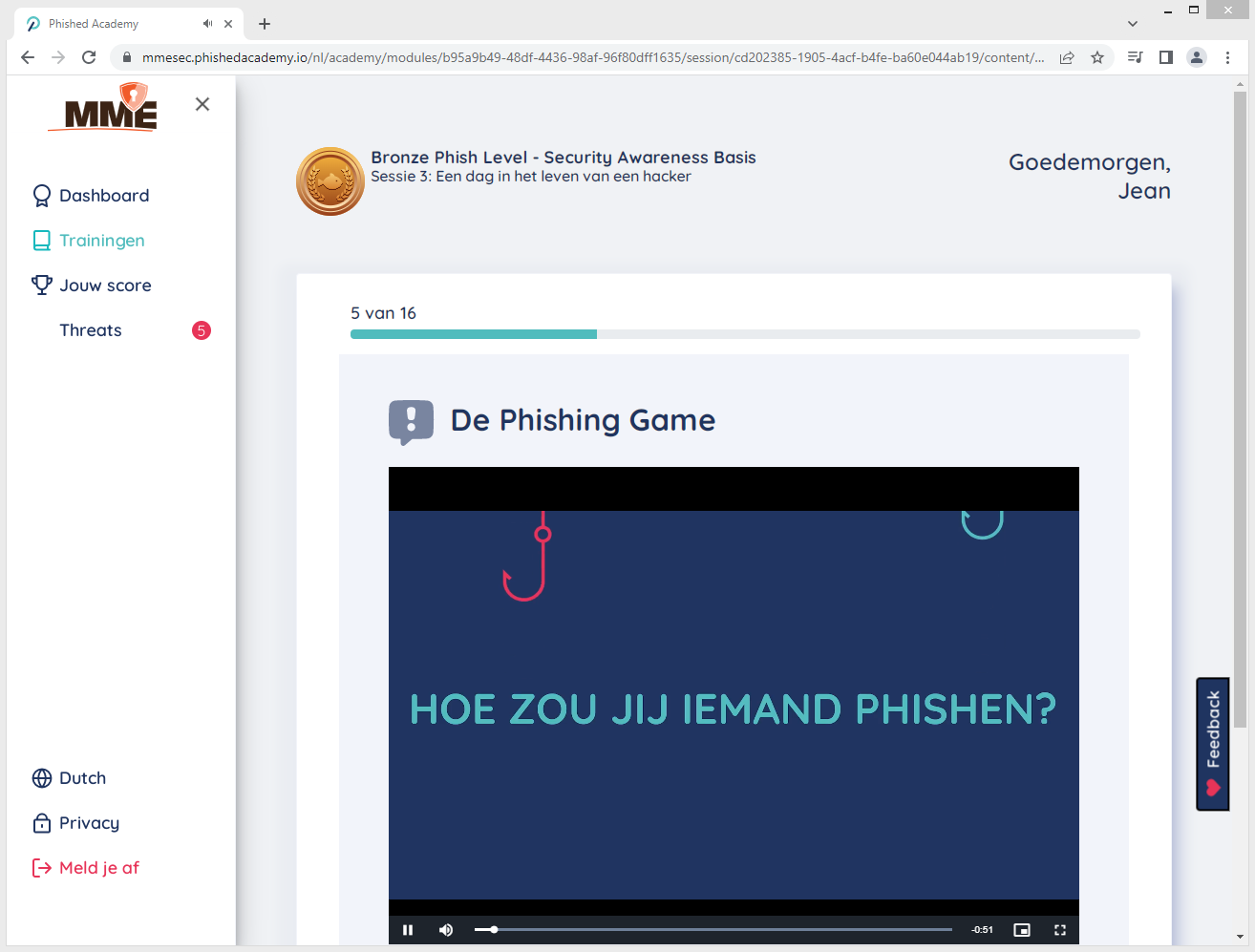The width and height of the screenshot is (1255, 952).
Task: Toggle the browser side panel
Action: [1165, 57]
